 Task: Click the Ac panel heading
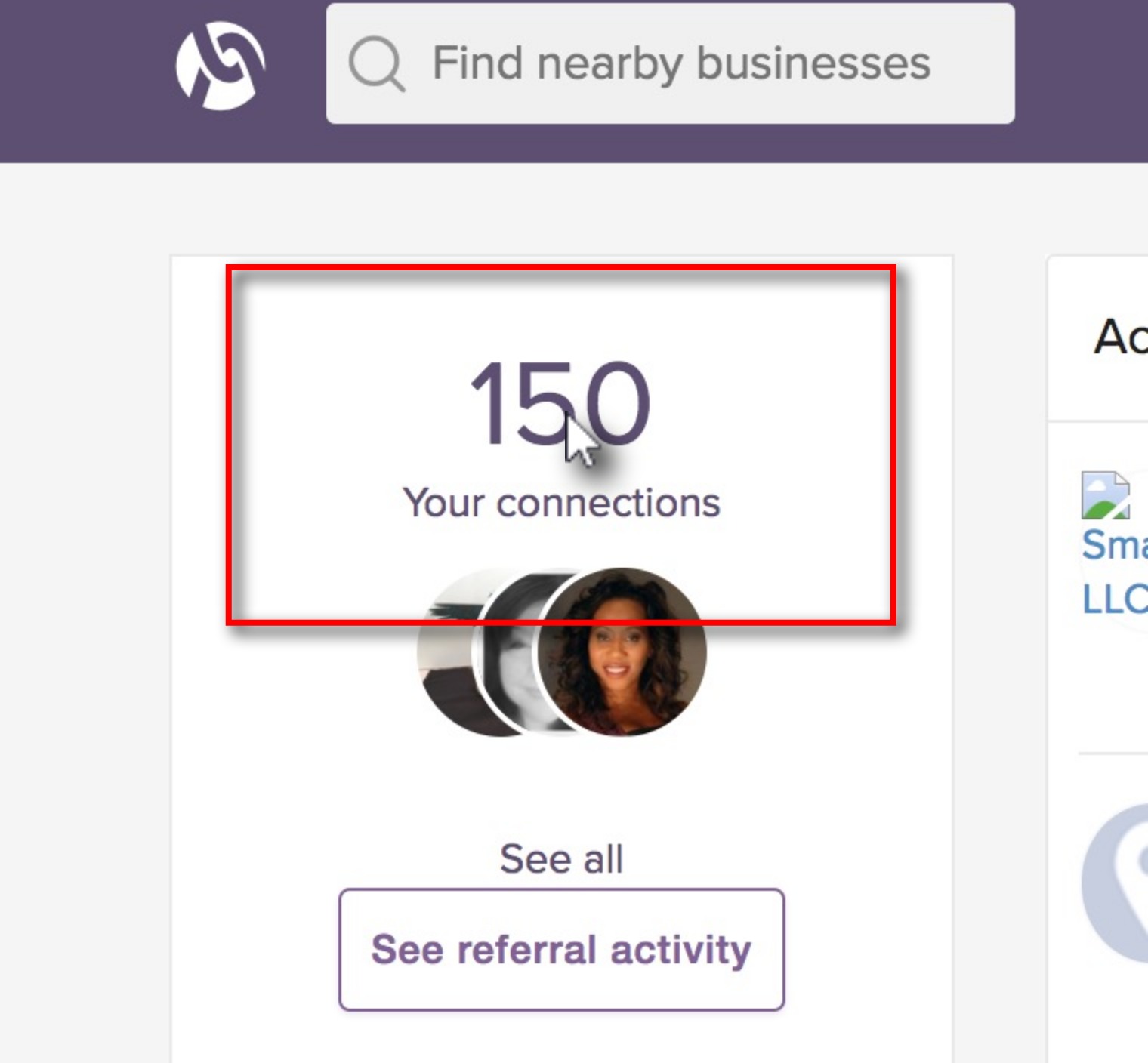pyautogui.click(x=1121, y=337)
